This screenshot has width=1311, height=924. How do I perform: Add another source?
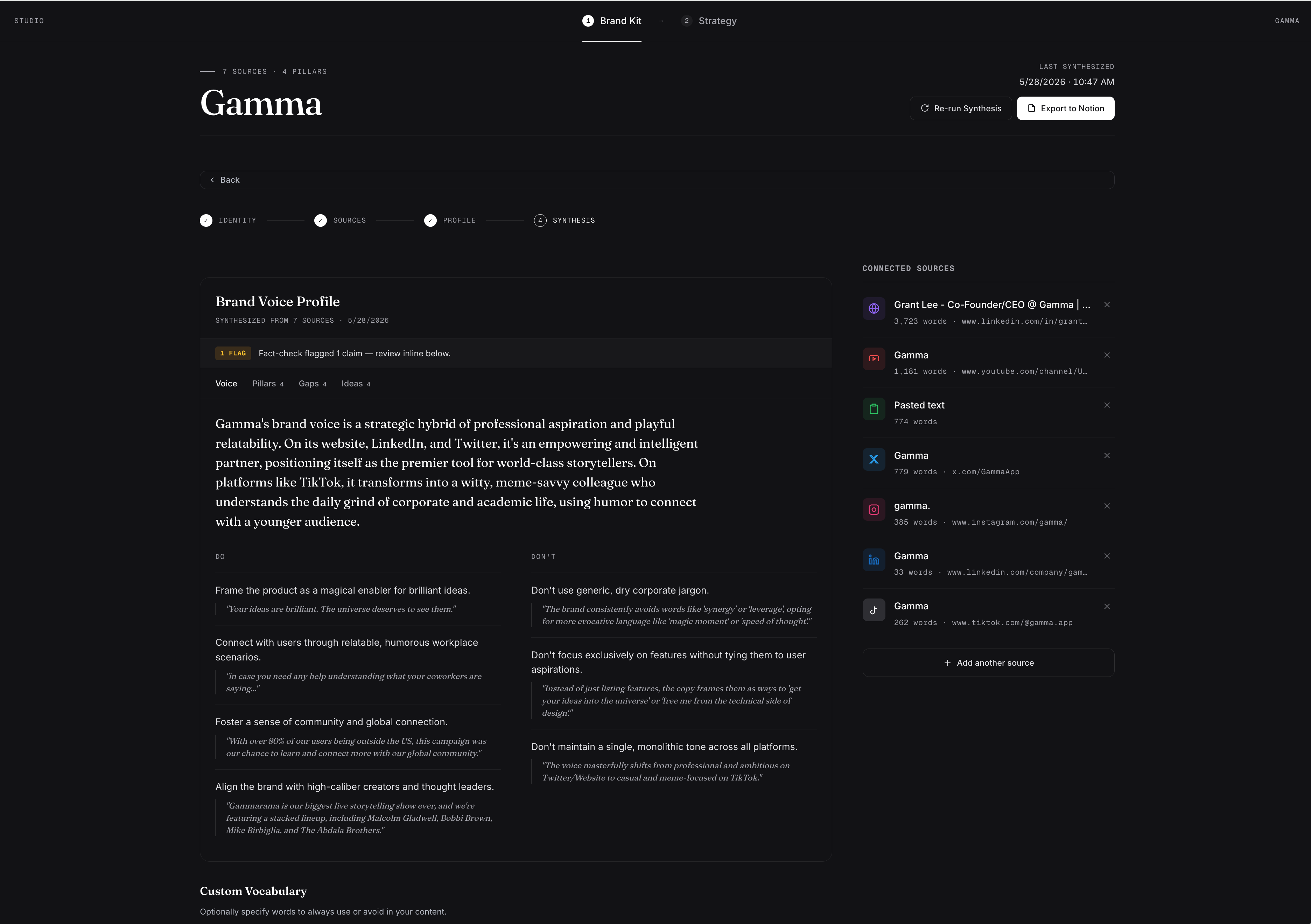tap(988, 663)
